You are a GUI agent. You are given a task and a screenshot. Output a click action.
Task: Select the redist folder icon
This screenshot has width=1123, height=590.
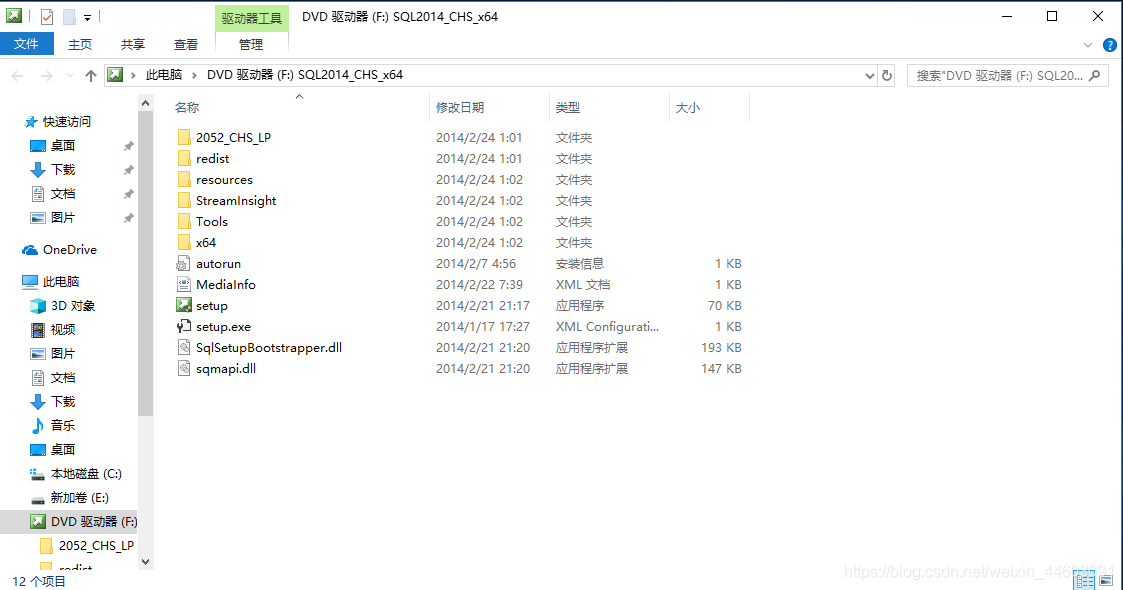(184, 158)
